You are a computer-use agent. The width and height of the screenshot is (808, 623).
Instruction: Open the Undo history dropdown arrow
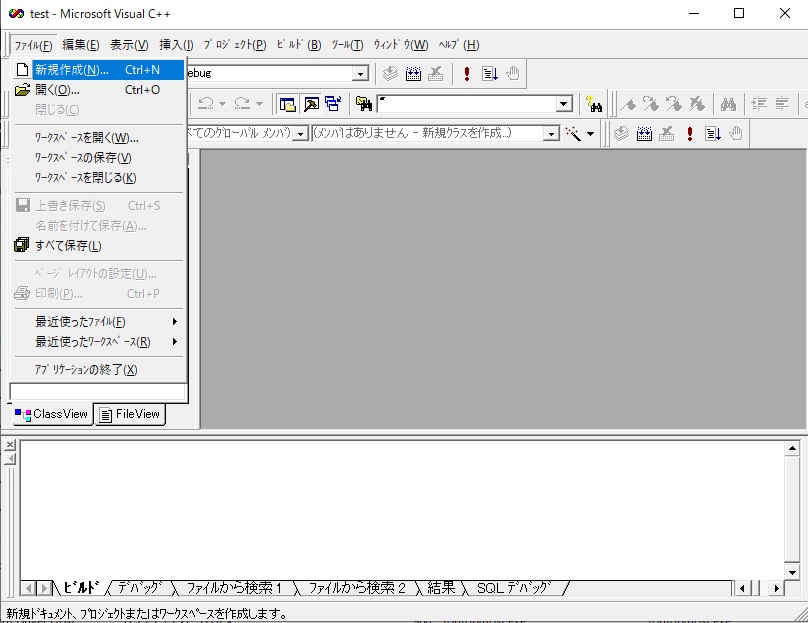222,104
